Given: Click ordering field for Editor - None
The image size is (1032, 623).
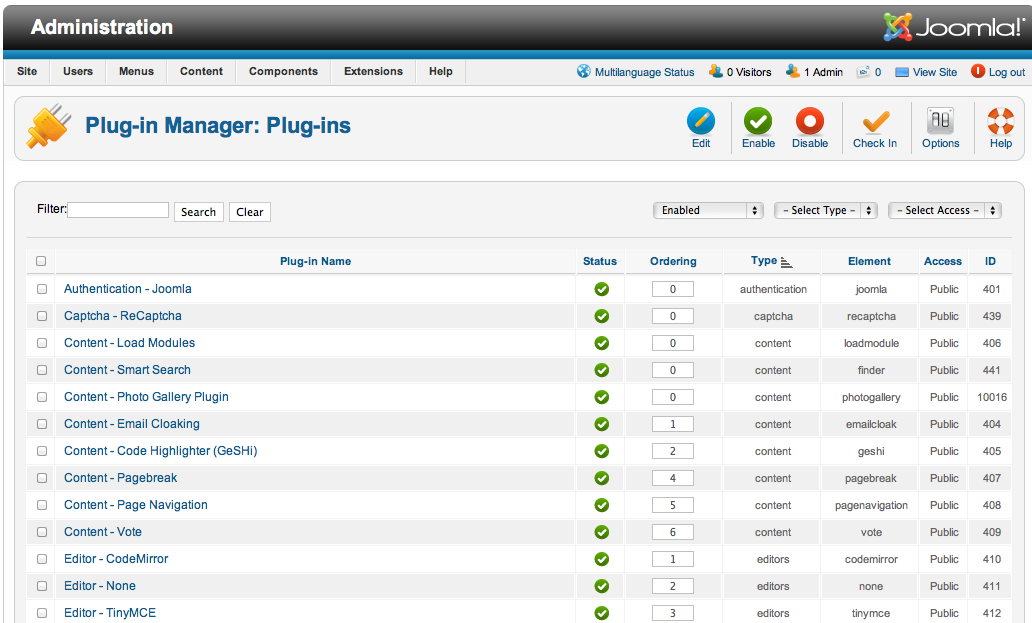Looking at the screenshot, I should (673, 586).
